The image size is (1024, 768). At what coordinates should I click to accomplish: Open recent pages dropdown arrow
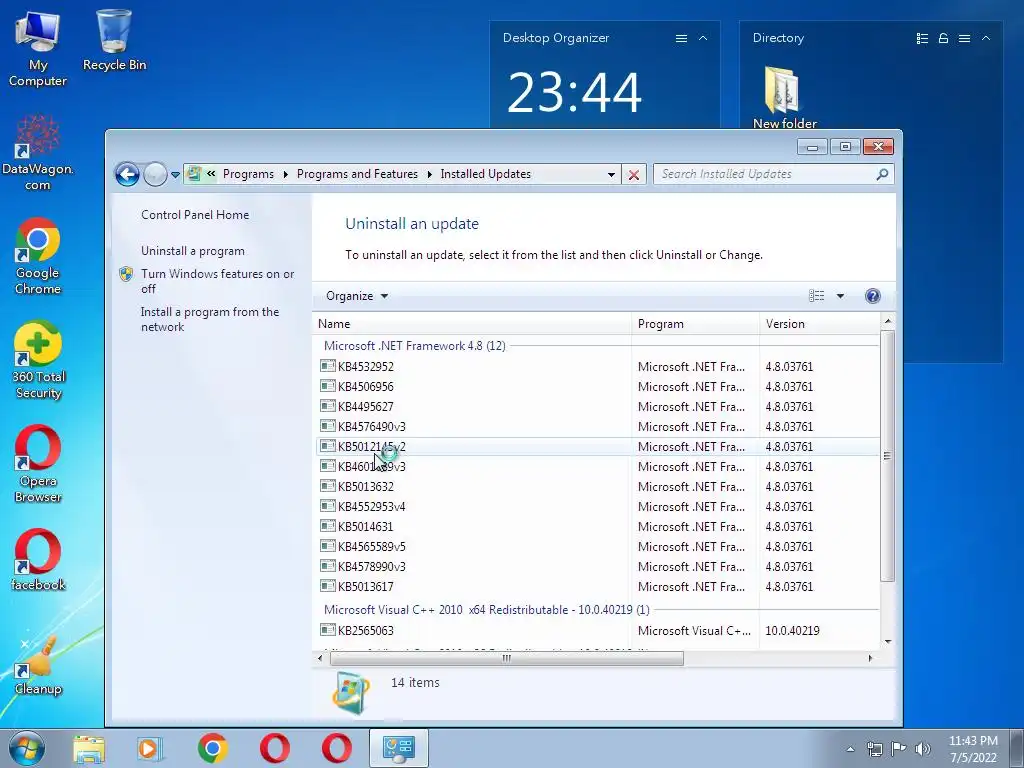tap(175, 174)
